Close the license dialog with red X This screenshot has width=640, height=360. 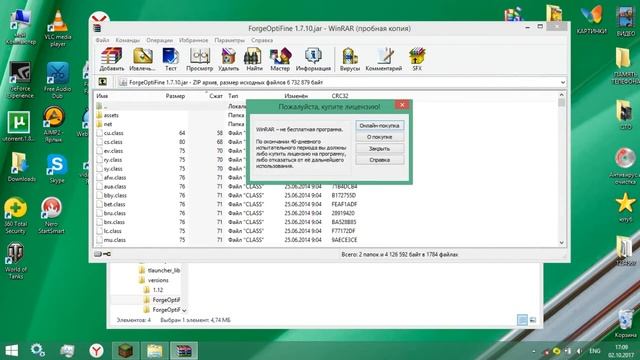coord(402,105)
